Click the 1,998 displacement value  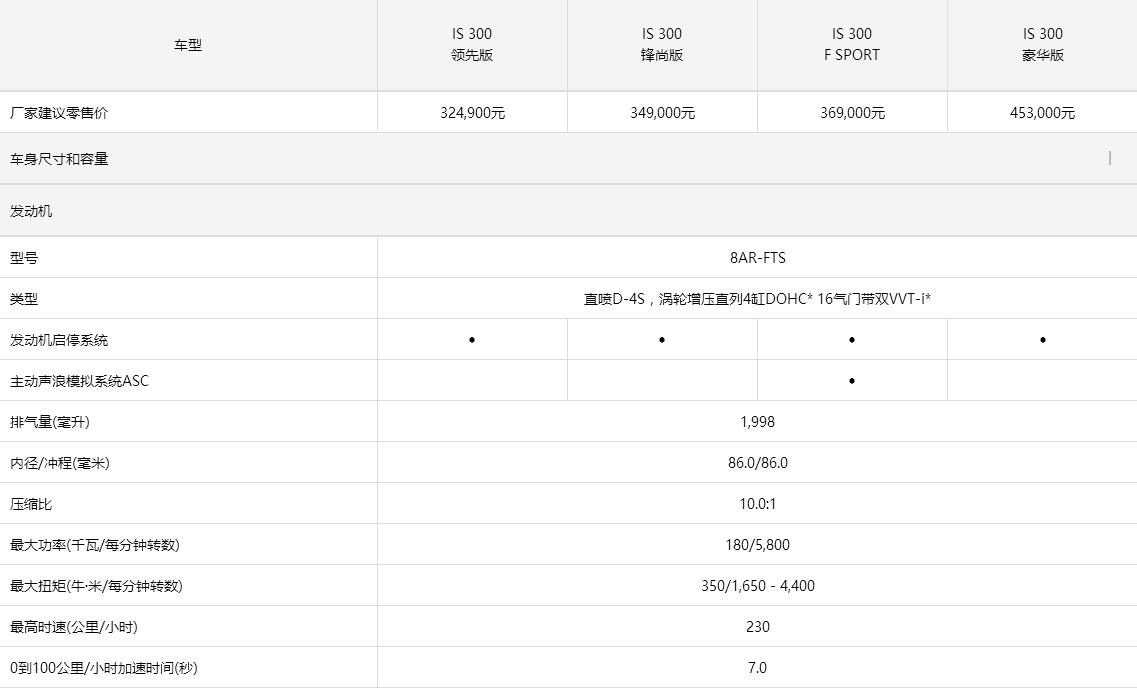pyautogui.click(x=758, y=422)
